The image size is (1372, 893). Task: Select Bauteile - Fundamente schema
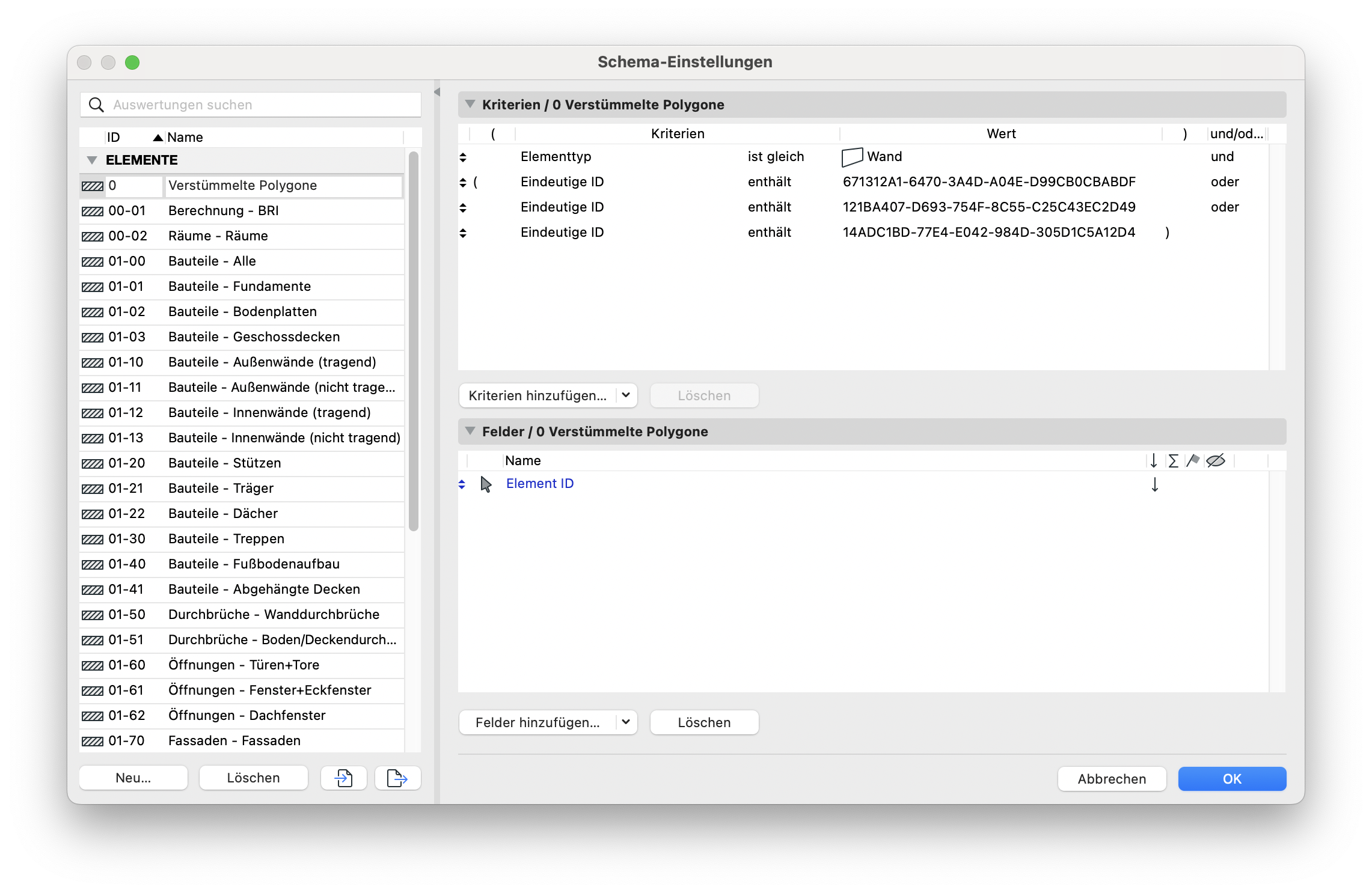coord(242,287)
